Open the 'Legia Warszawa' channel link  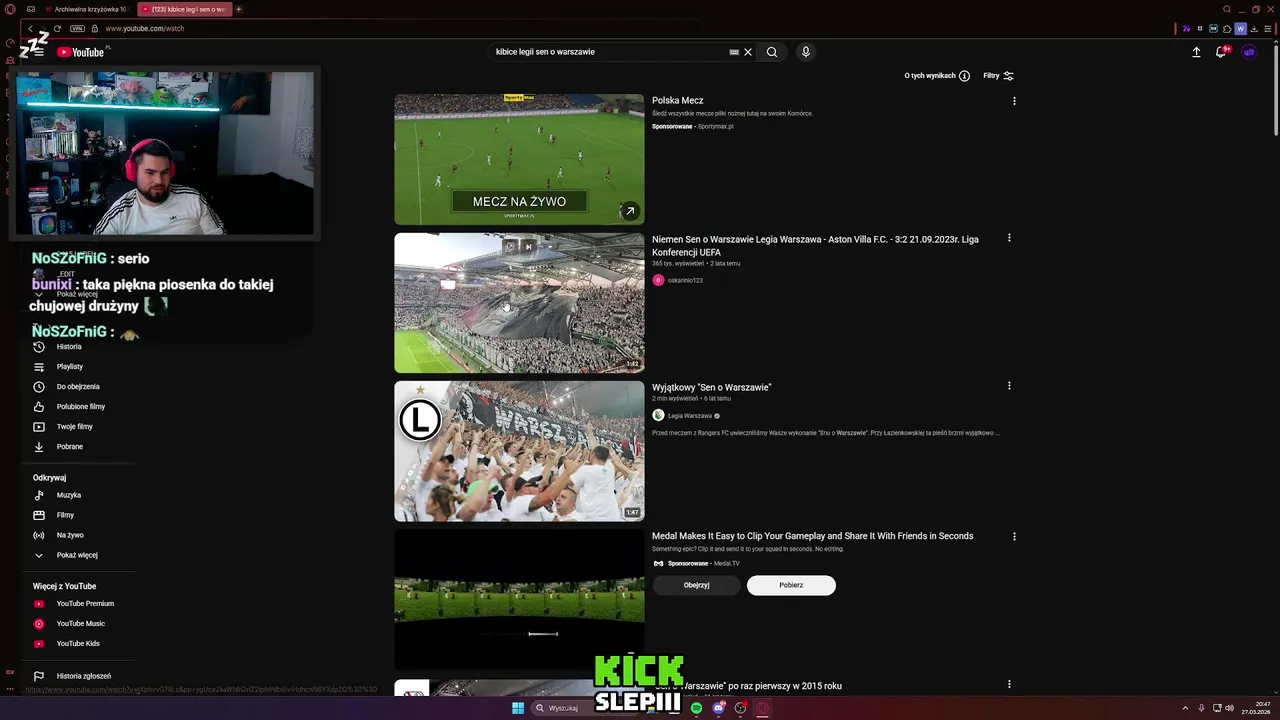(x=690, y=416)
